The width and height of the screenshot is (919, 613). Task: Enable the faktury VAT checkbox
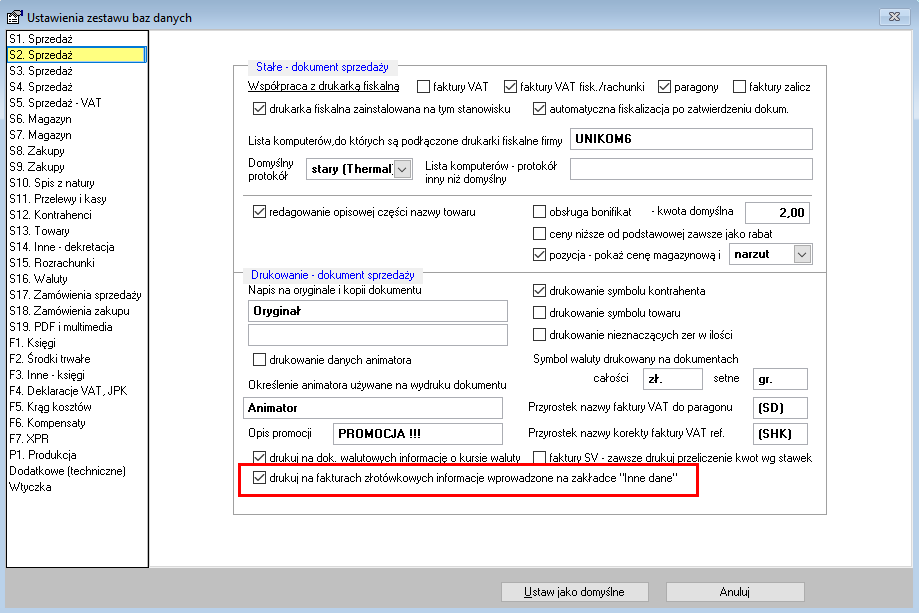(x=423, y=87)
